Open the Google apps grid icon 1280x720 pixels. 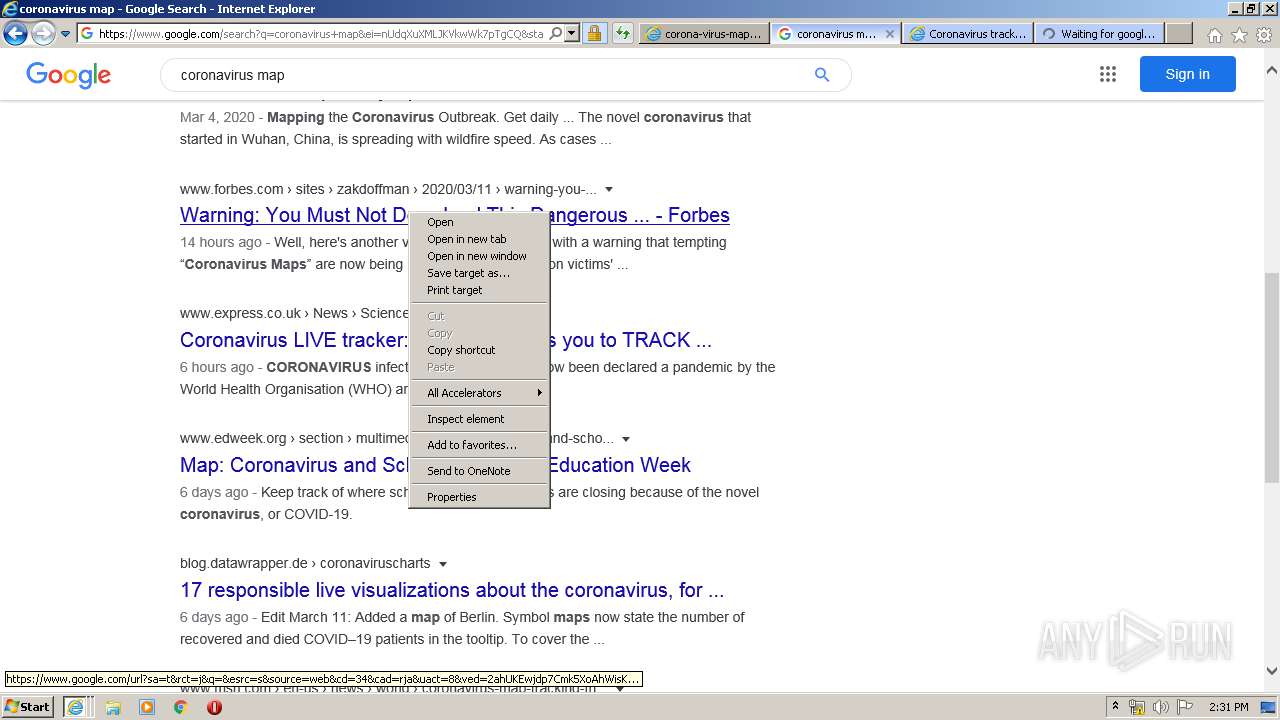coord(1107,74)
